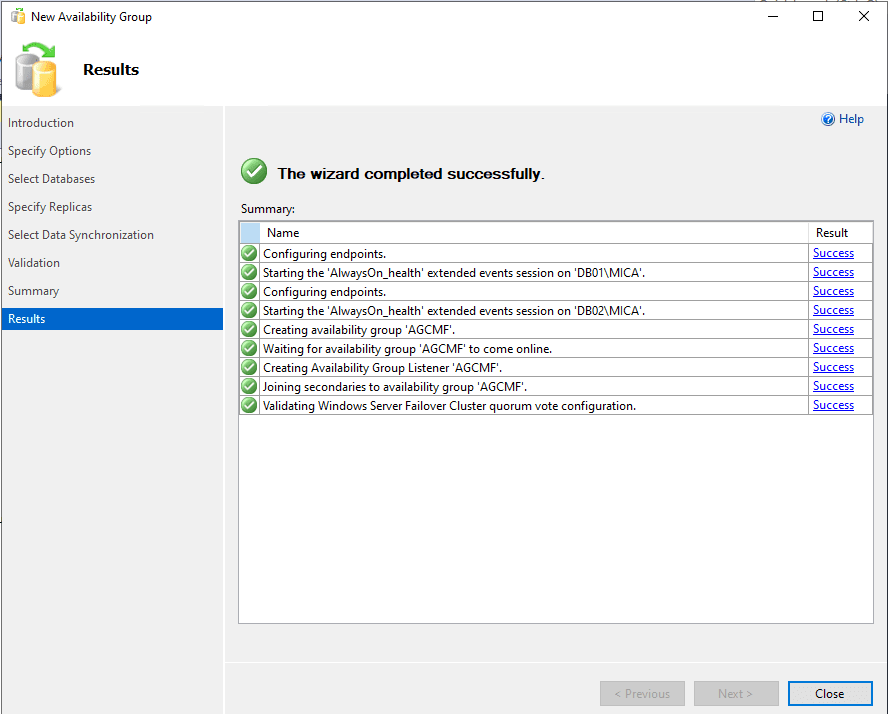Open the Validation step in sidebar
Screen dimensions: 888x714
point(34,263)
